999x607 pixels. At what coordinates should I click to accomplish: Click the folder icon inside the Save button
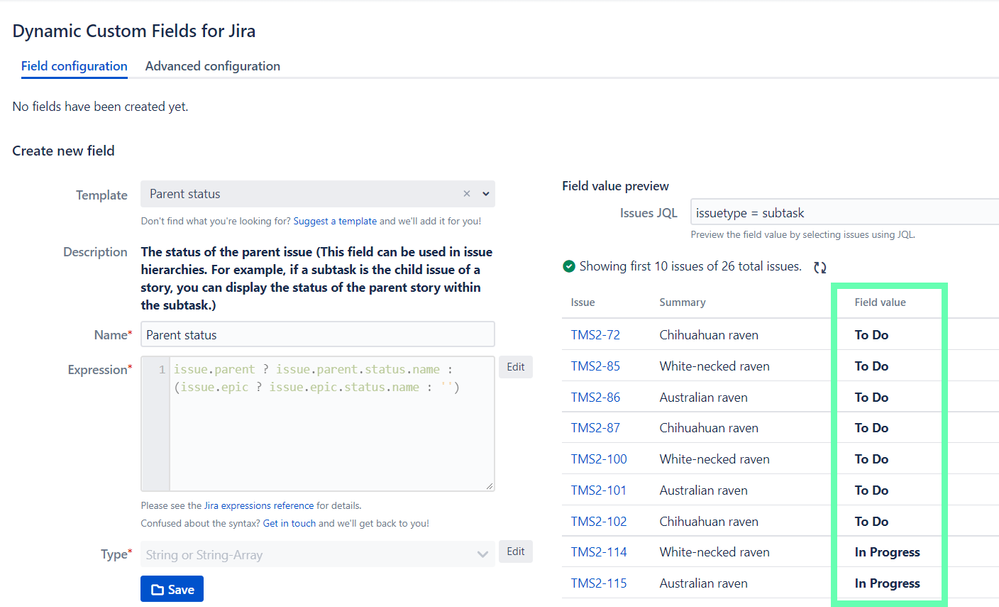(x=157, y=588)
